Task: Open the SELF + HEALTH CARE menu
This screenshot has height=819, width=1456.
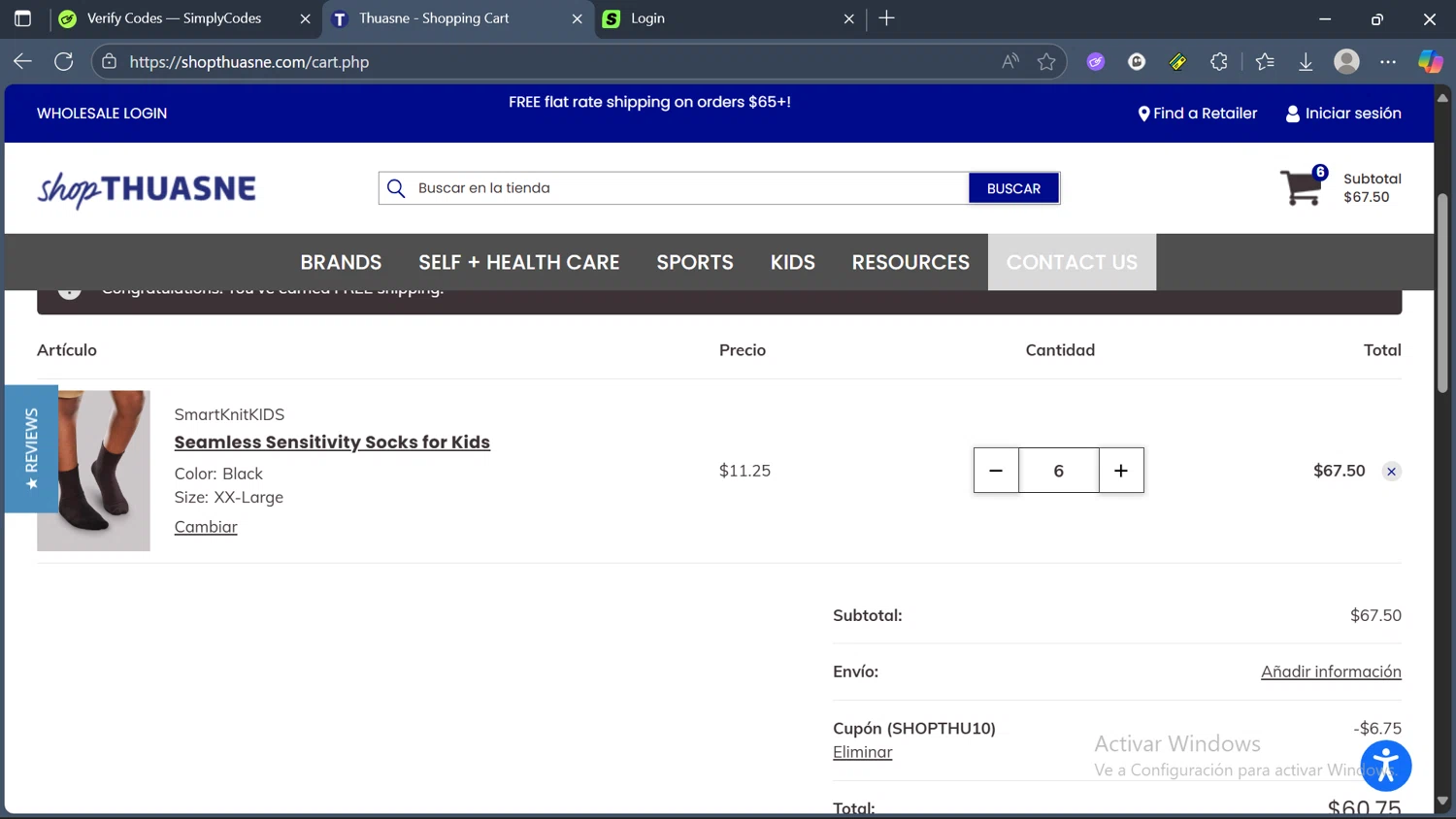Action: pos(519,262)
